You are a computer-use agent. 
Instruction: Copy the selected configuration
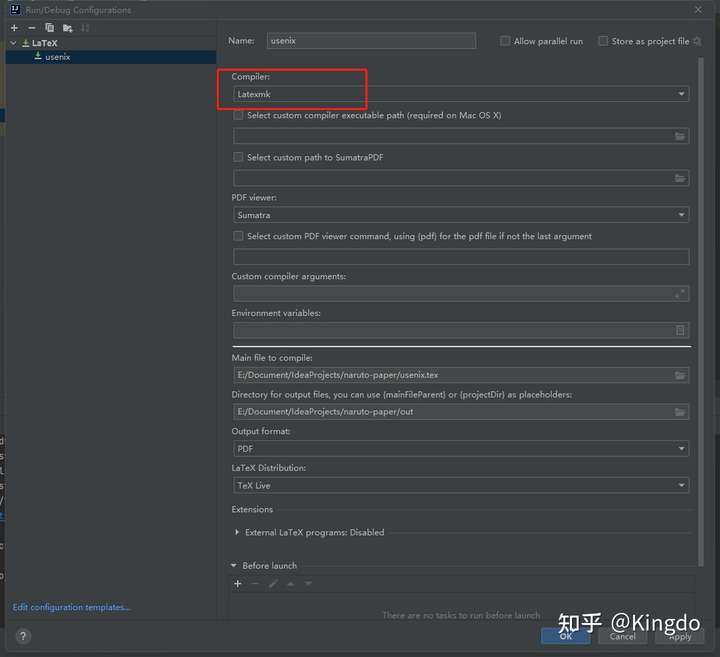50,28
